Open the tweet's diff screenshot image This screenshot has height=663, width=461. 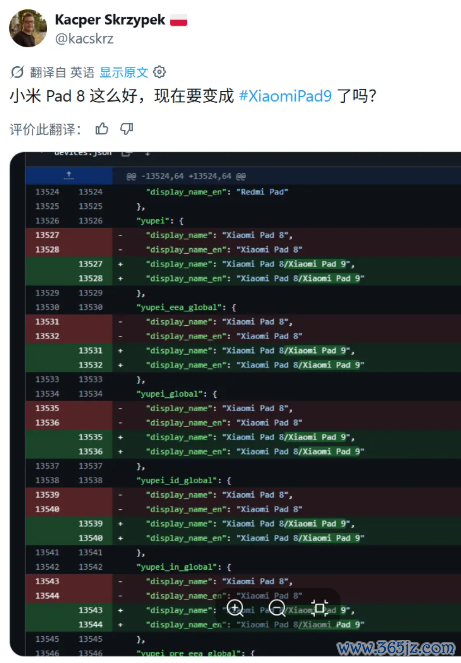click(x=235, y=404)
